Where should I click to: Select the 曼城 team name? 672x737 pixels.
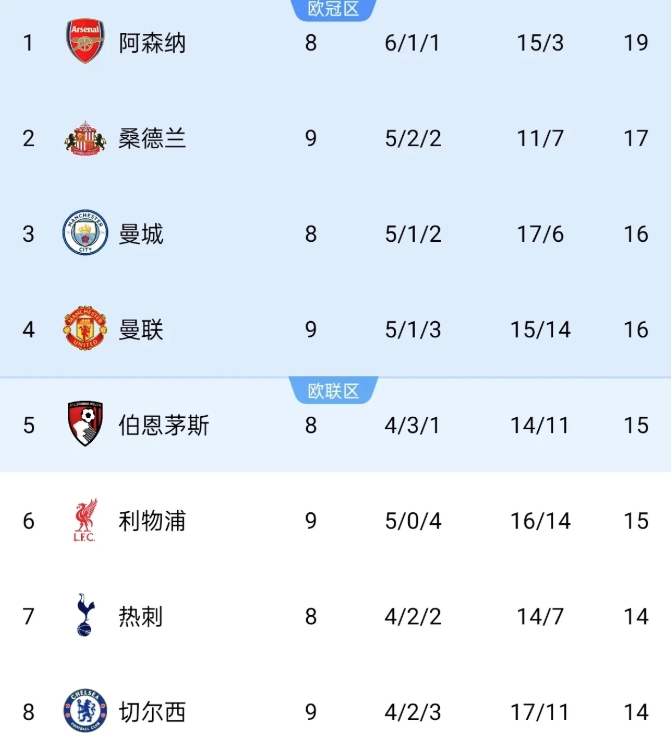tap(141, 234)
